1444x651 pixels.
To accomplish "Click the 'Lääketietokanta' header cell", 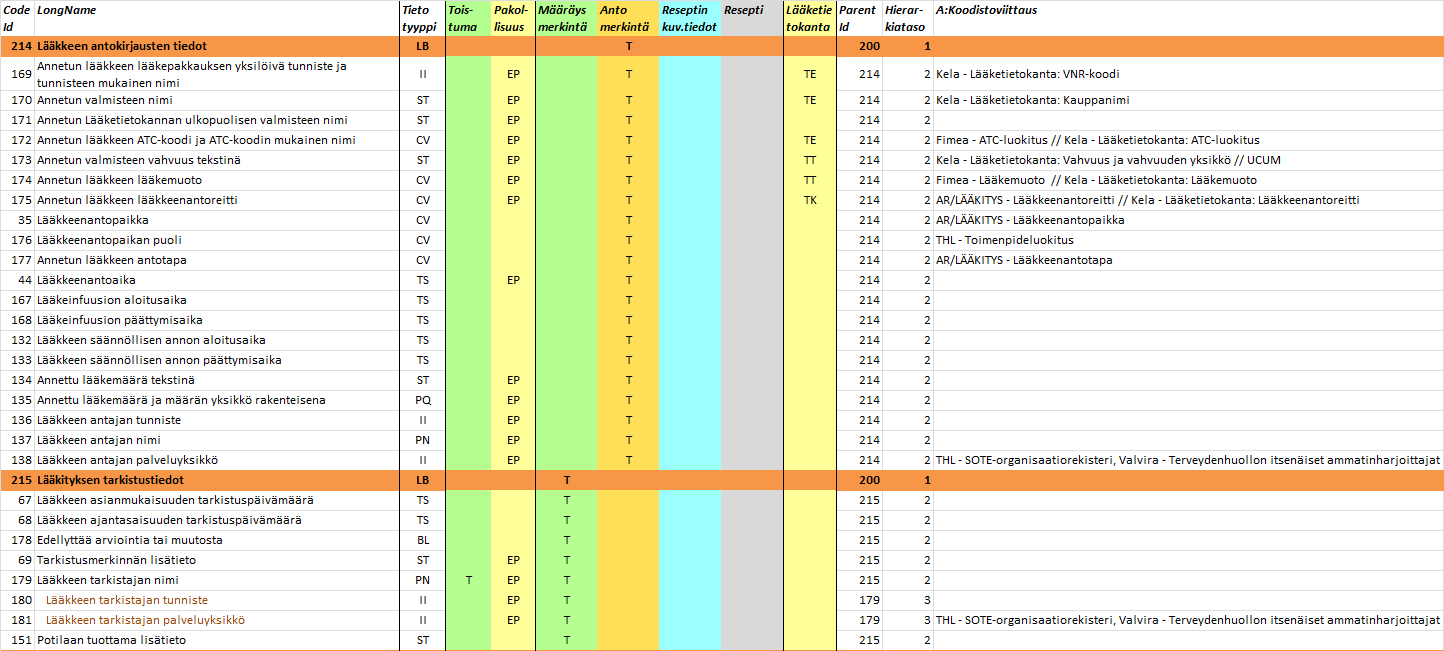I will coord(809,18).
